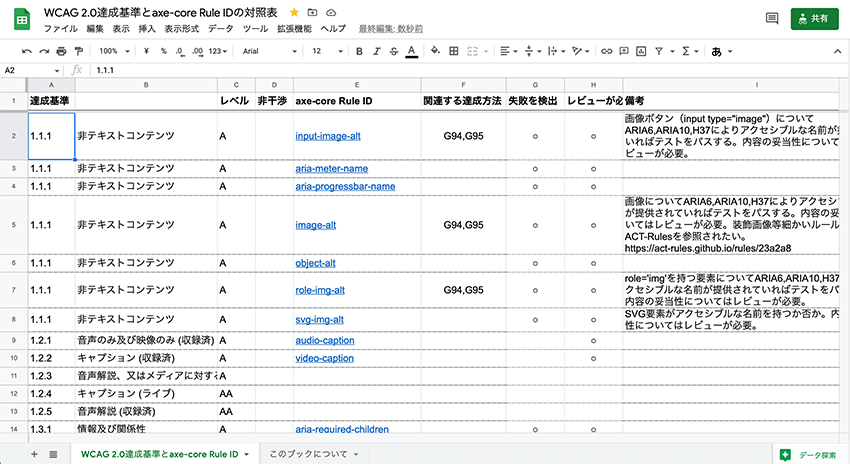Open the zoom 100% dropdown

[114, 51]
